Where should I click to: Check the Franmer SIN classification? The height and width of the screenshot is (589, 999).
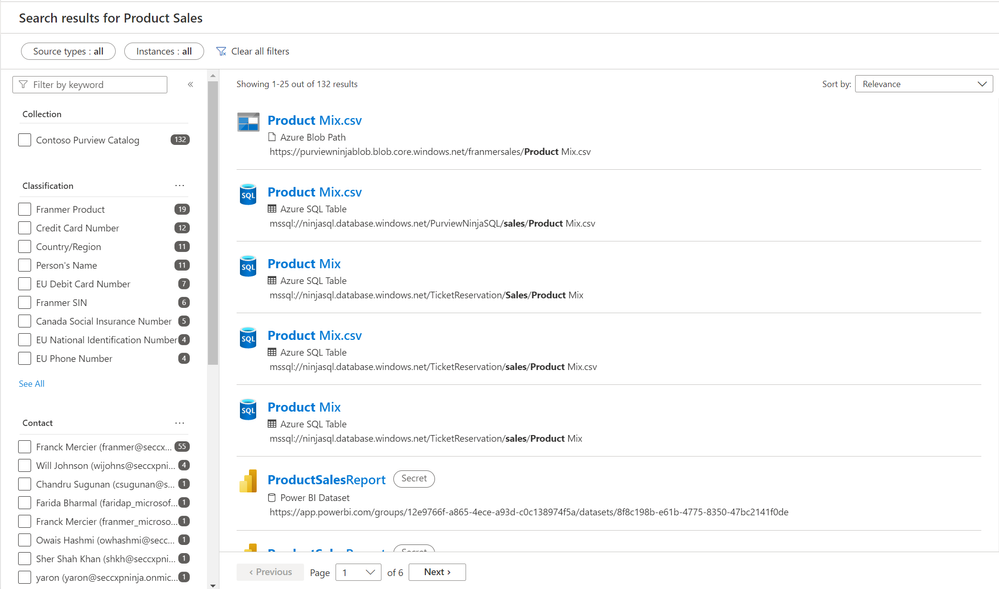tap(25, 302)
